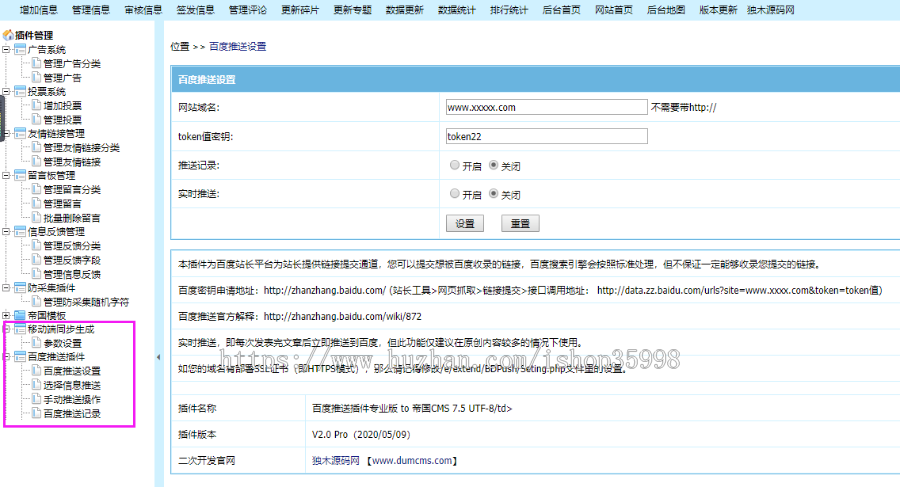Go to 后台首页 in top navigation
The height and width of the screenshot is (487, 900).
click(561, 10)
